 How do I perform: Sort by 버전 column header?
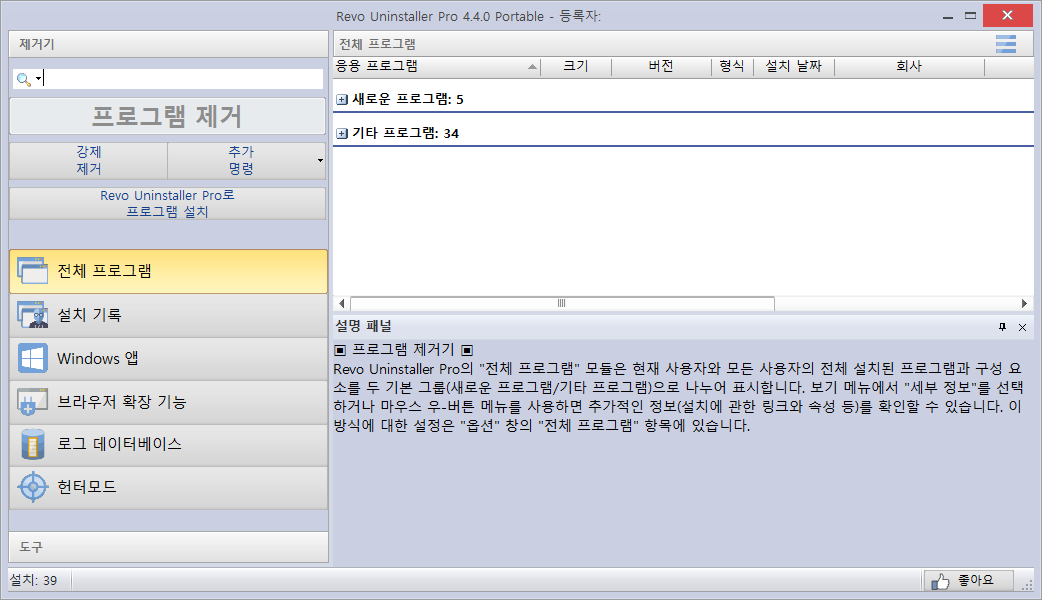[x=661, y=66]
